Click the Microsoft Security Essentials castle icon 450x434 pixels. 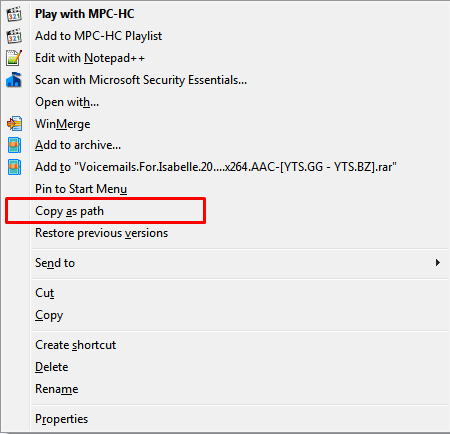pyautogui.click(x=14, y=80)
